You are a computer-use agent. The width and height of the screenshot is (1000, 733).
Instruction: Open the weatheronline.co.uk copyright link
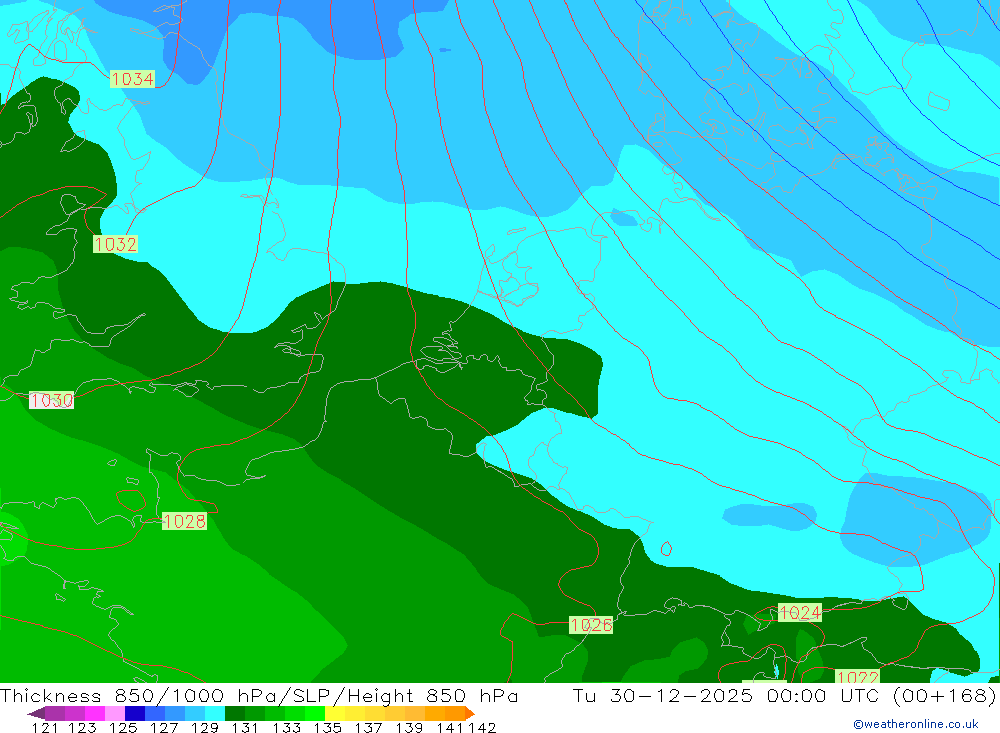(x=916, y=724)
